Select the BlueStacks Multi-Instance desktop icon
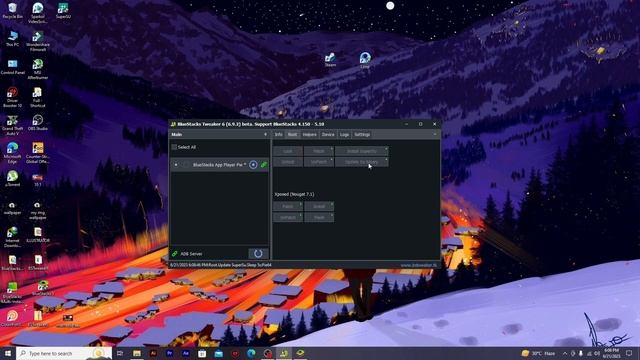 coord(12,293)
